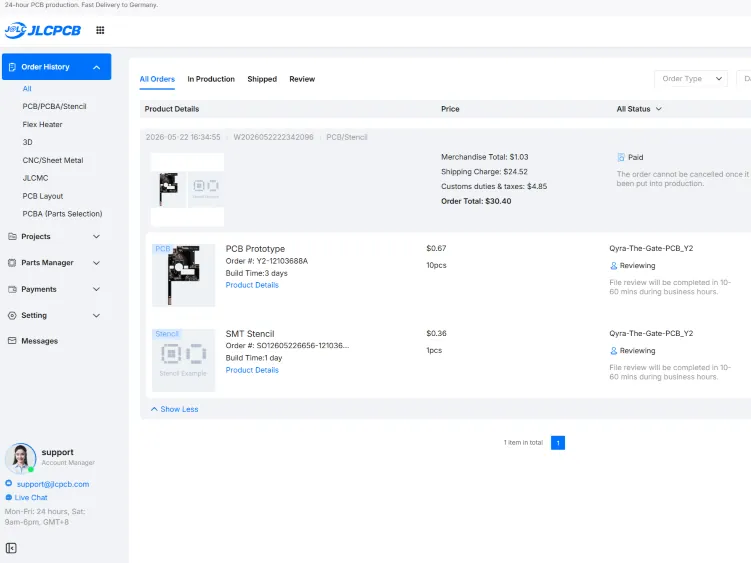Click the order date 2026-05-22 16:34:55
The height and width of the screenshot is (563, 751).
(183, 138)
